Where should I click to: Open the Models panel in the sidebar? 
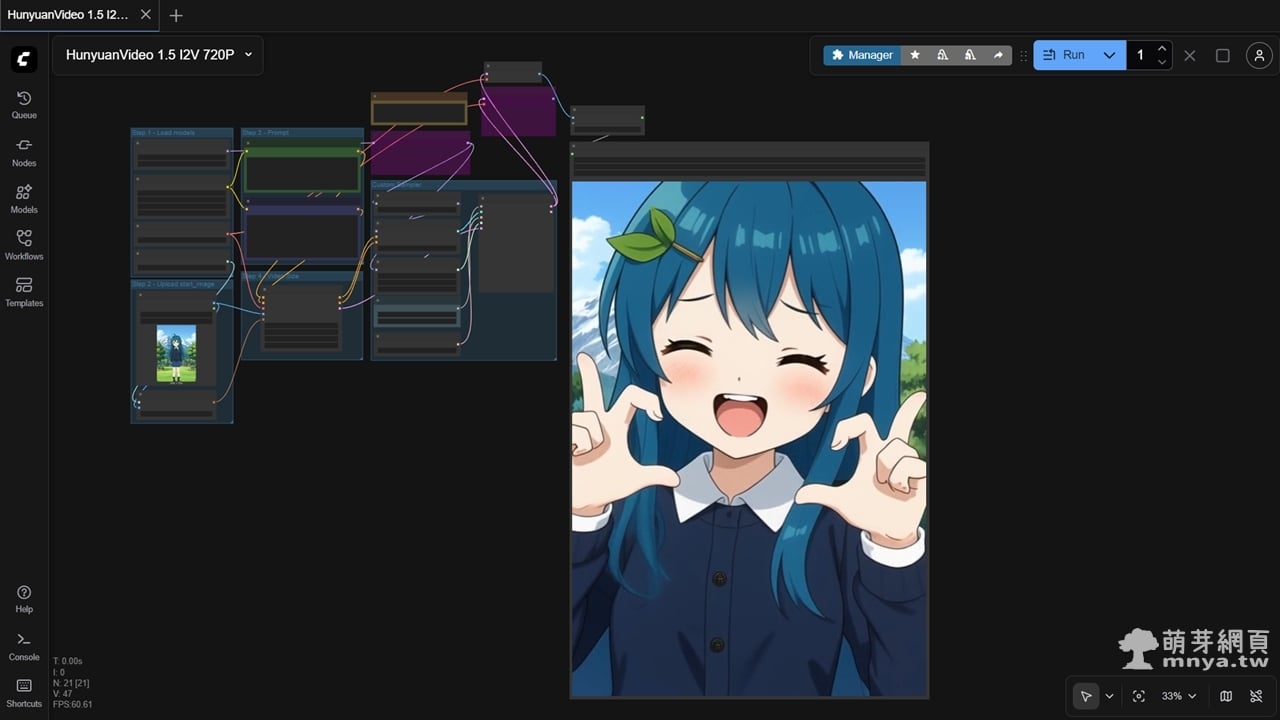pyautogui.click(x=24, y=198)
